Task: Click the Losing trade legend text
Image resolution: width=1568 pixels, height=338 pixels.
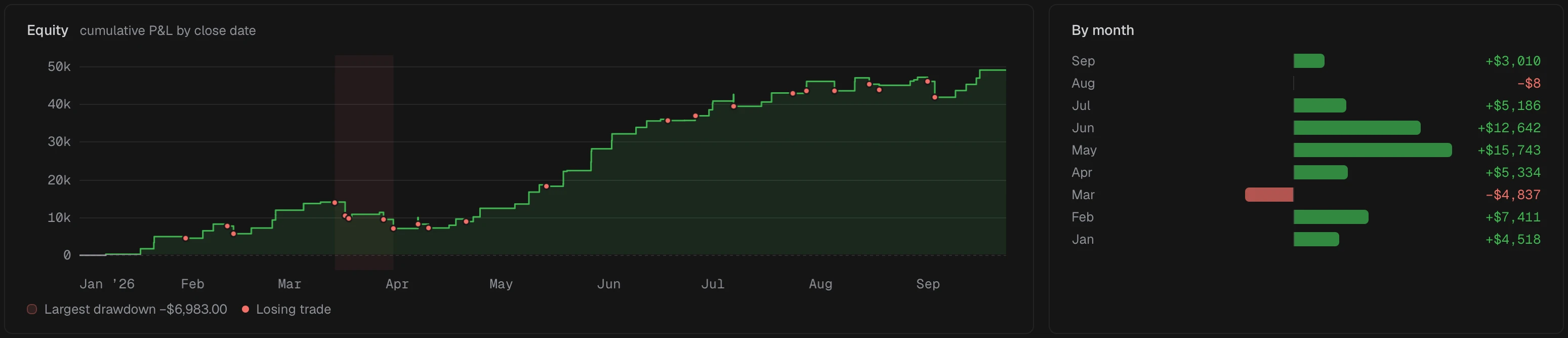Action: 294,310
